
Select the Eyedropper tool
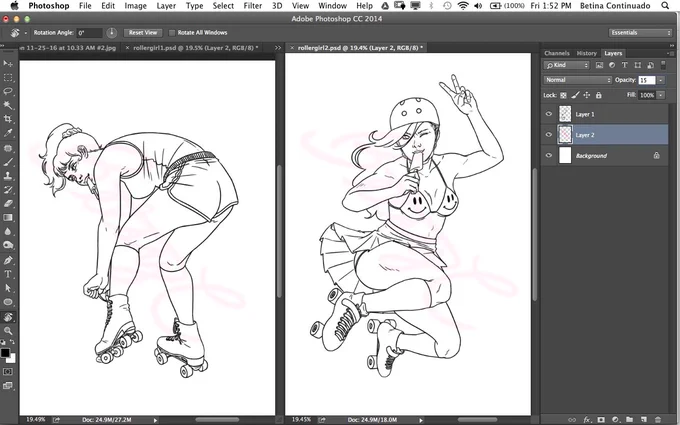point(8,133)
